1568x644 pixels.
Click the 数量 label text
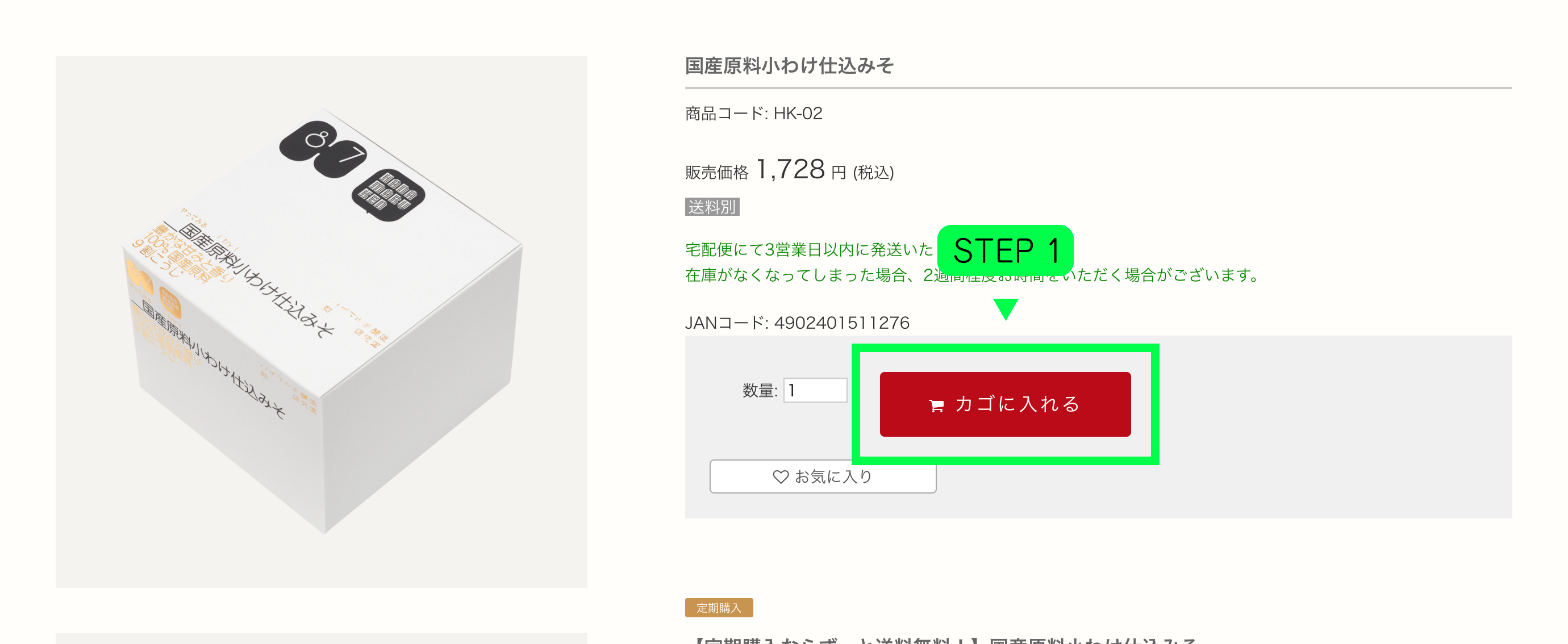click(x=759, y=391)
